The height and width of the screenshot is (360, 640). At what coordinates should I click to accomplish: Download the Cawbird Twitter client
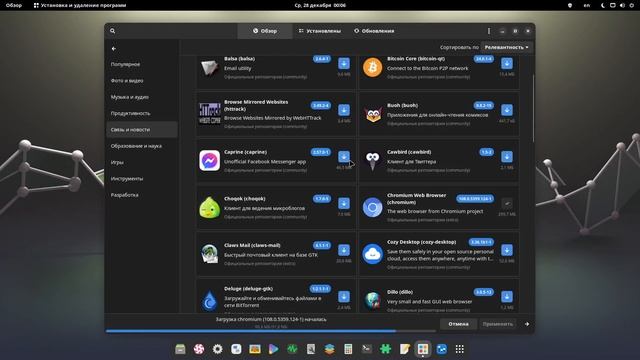point(507,156)
